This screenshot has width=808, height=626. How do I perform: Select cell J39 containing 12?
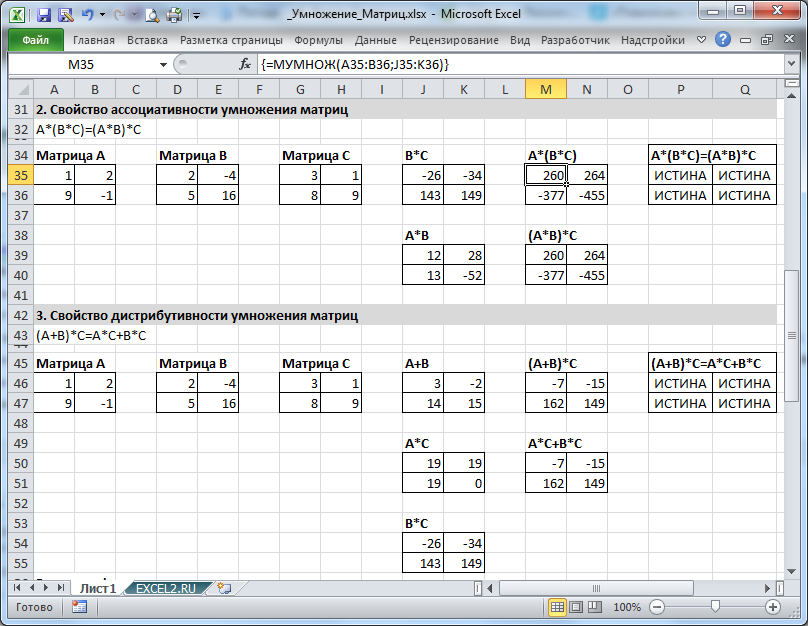[423, 255]
